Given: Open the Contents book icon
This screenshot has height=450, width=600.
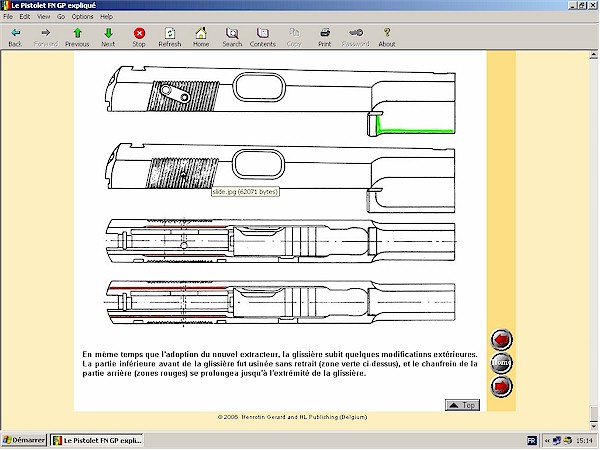Looking at the screenshot, I should pyautogui.click(x=263, y=37).
